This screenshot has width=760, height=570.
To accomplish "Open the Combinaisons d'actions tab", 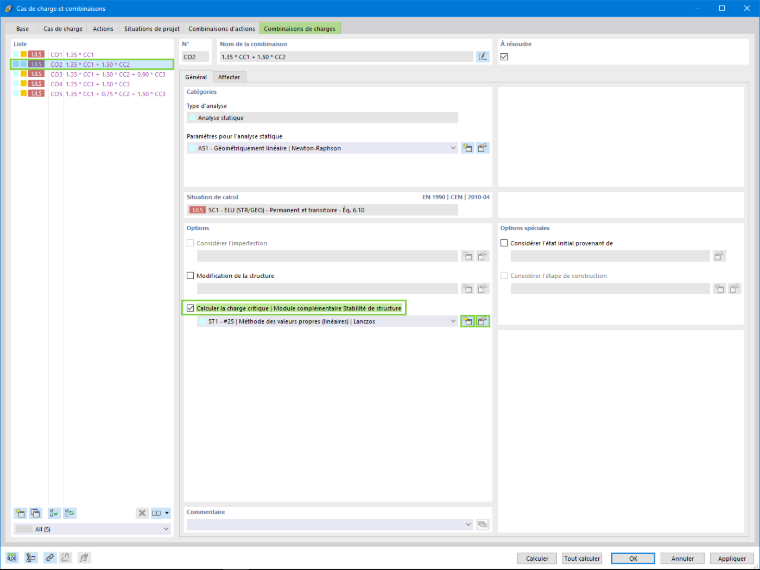I will [222, 29].
